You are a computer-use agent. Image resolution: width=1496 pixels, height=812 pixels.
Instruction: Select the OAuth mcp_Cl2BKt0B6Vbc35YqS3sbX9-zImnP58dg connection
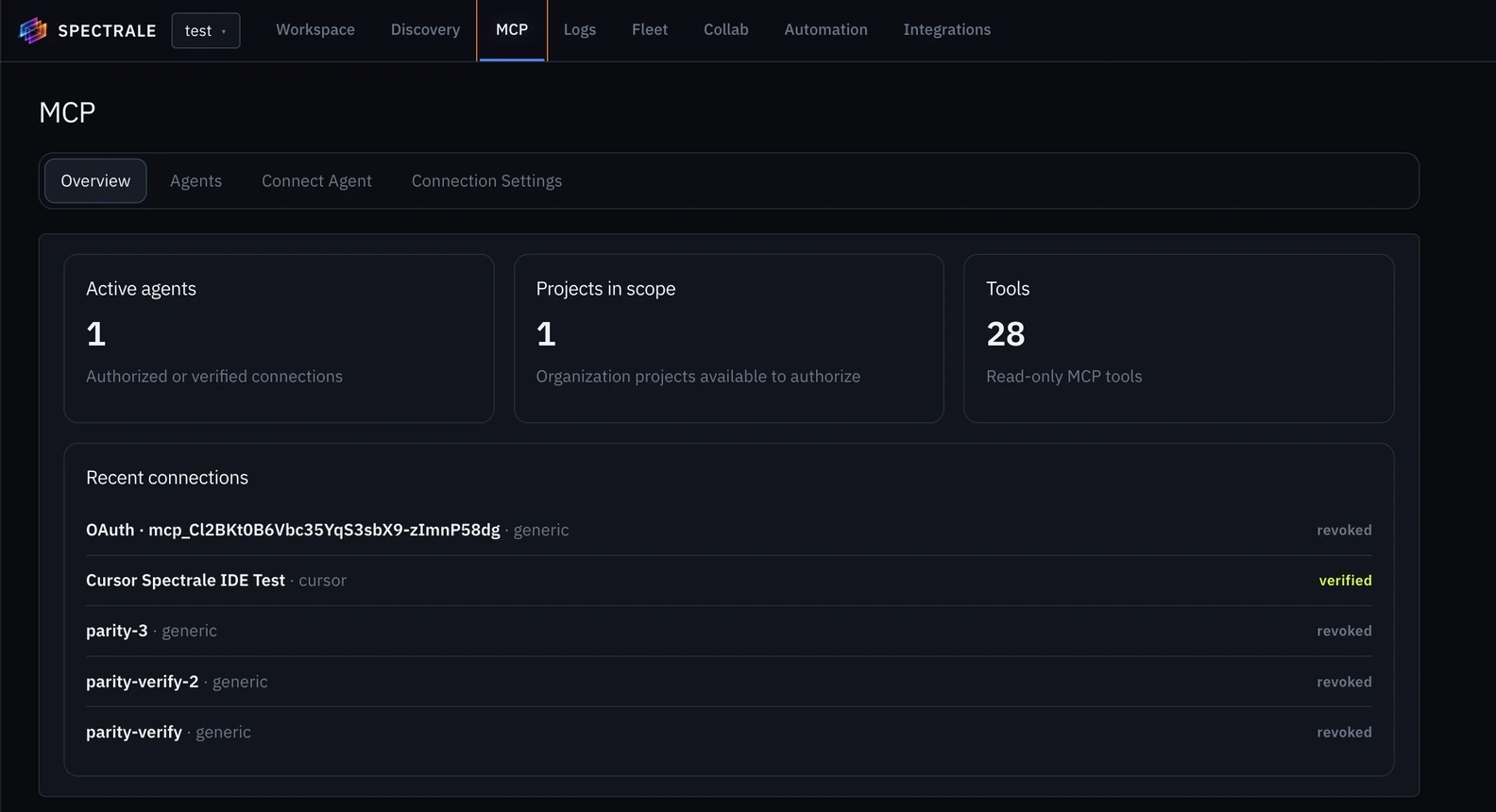point(728,530)
